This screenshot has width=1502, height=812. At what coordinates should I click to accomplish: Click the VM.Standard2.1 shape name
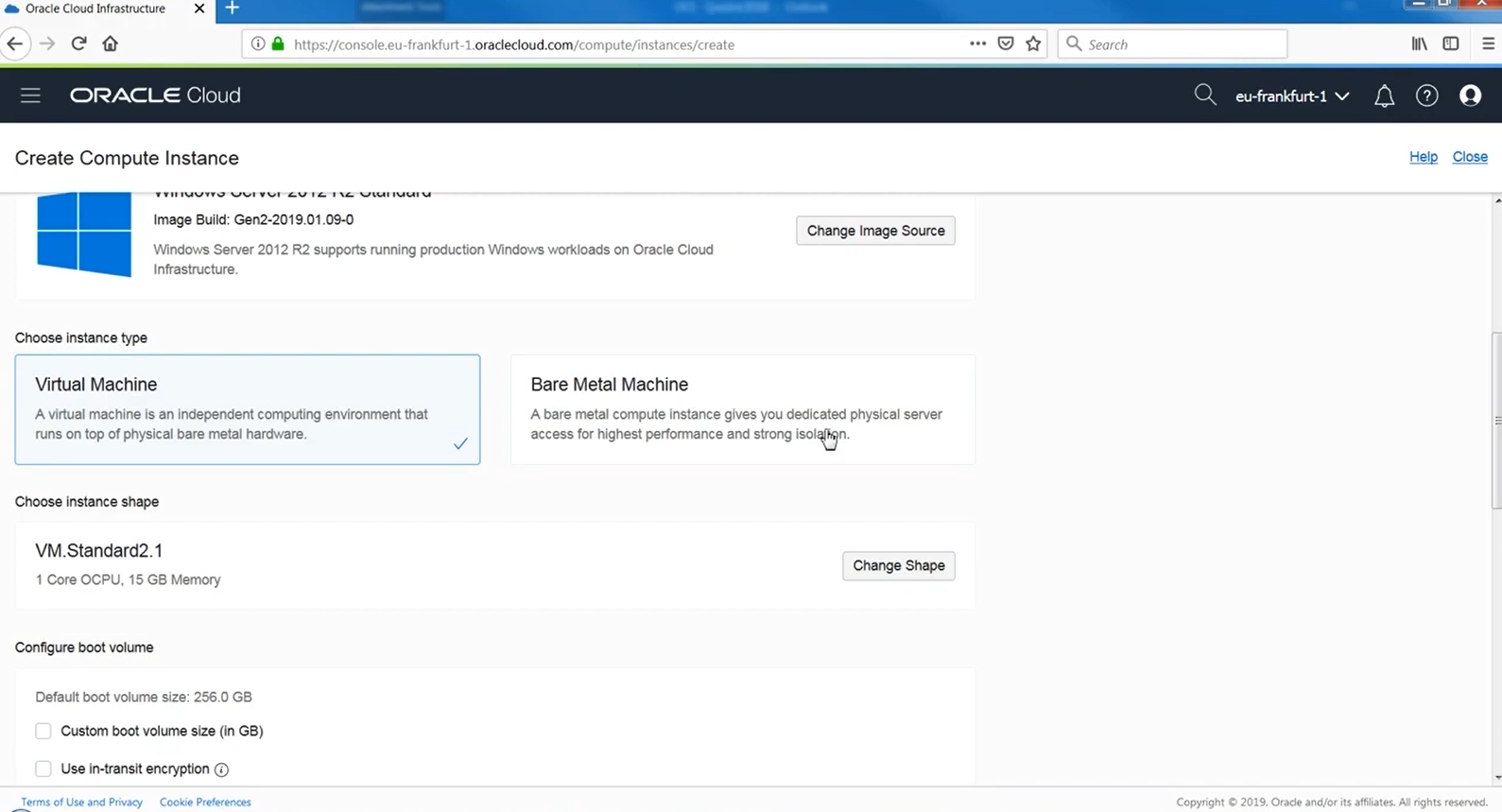click(99, 550)
